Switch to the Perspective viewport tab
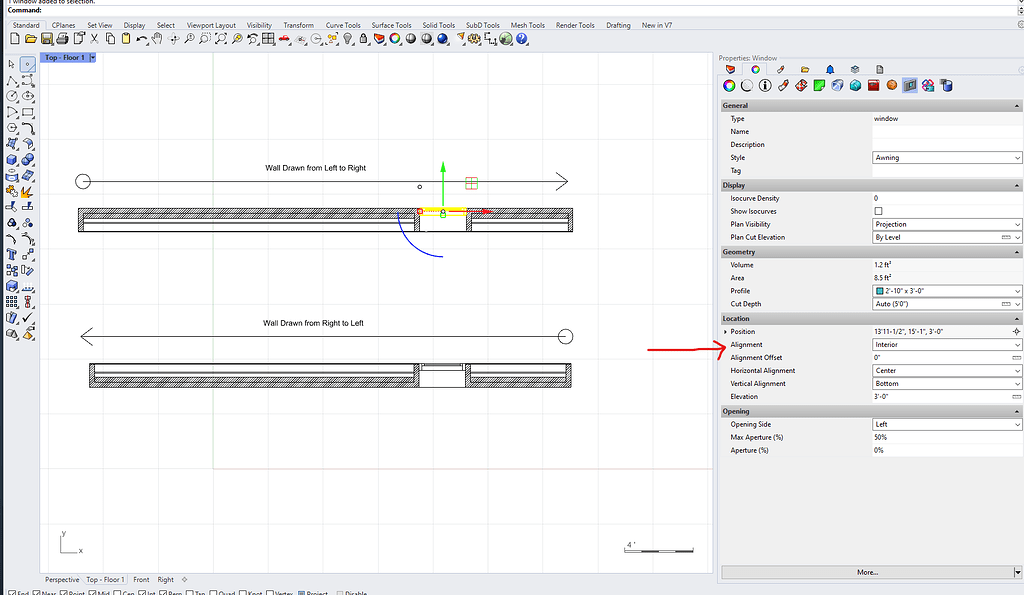Screen dimensions: 1024x595 coord(62,579)
